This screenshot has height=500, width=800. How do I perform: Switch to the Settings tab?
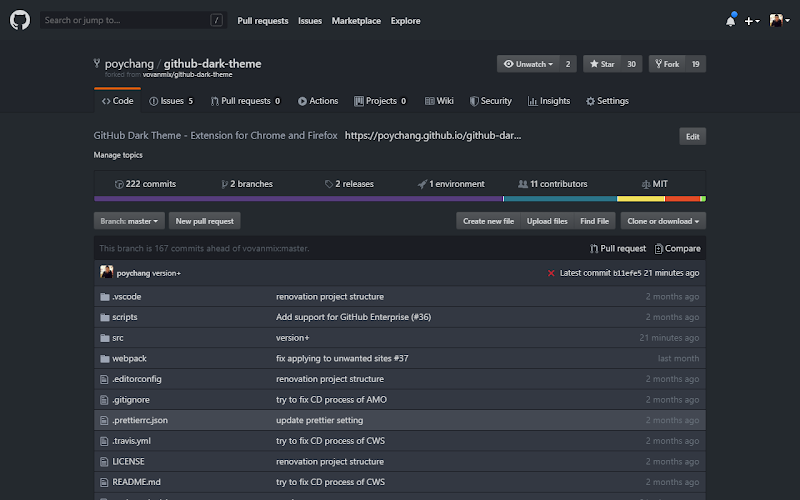coord(607,101)
